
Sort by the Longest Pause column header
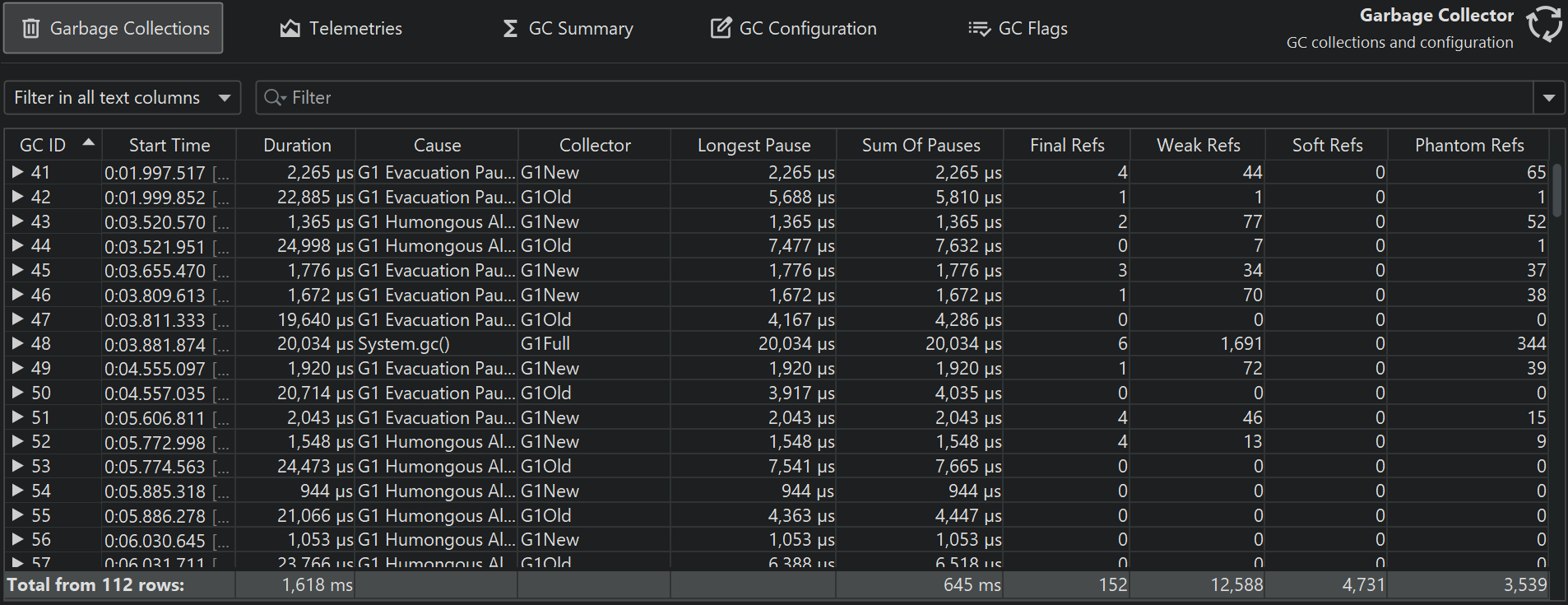(x=754, y=145)
